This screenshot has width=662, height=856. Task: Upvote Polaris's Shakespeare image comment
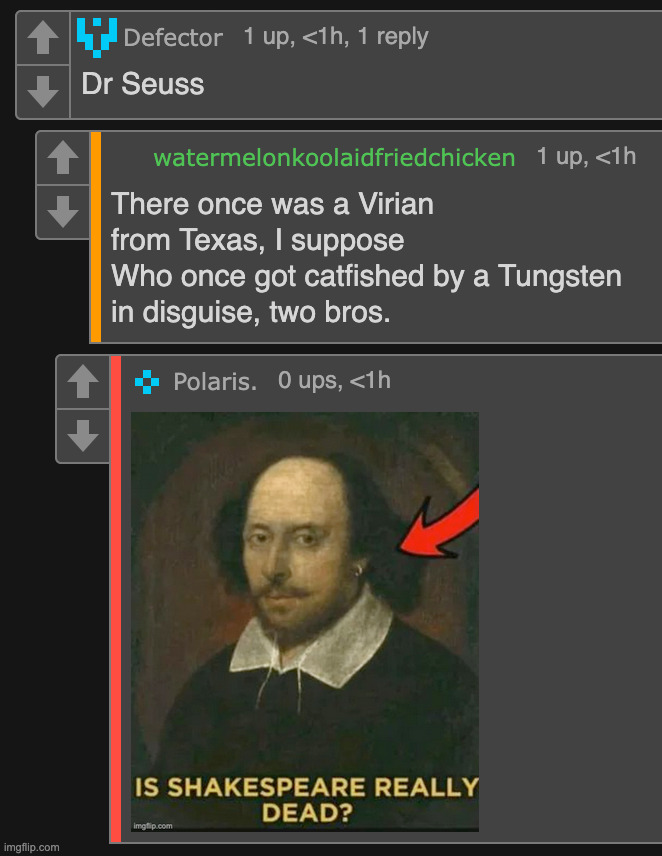(x=83, y=382)
